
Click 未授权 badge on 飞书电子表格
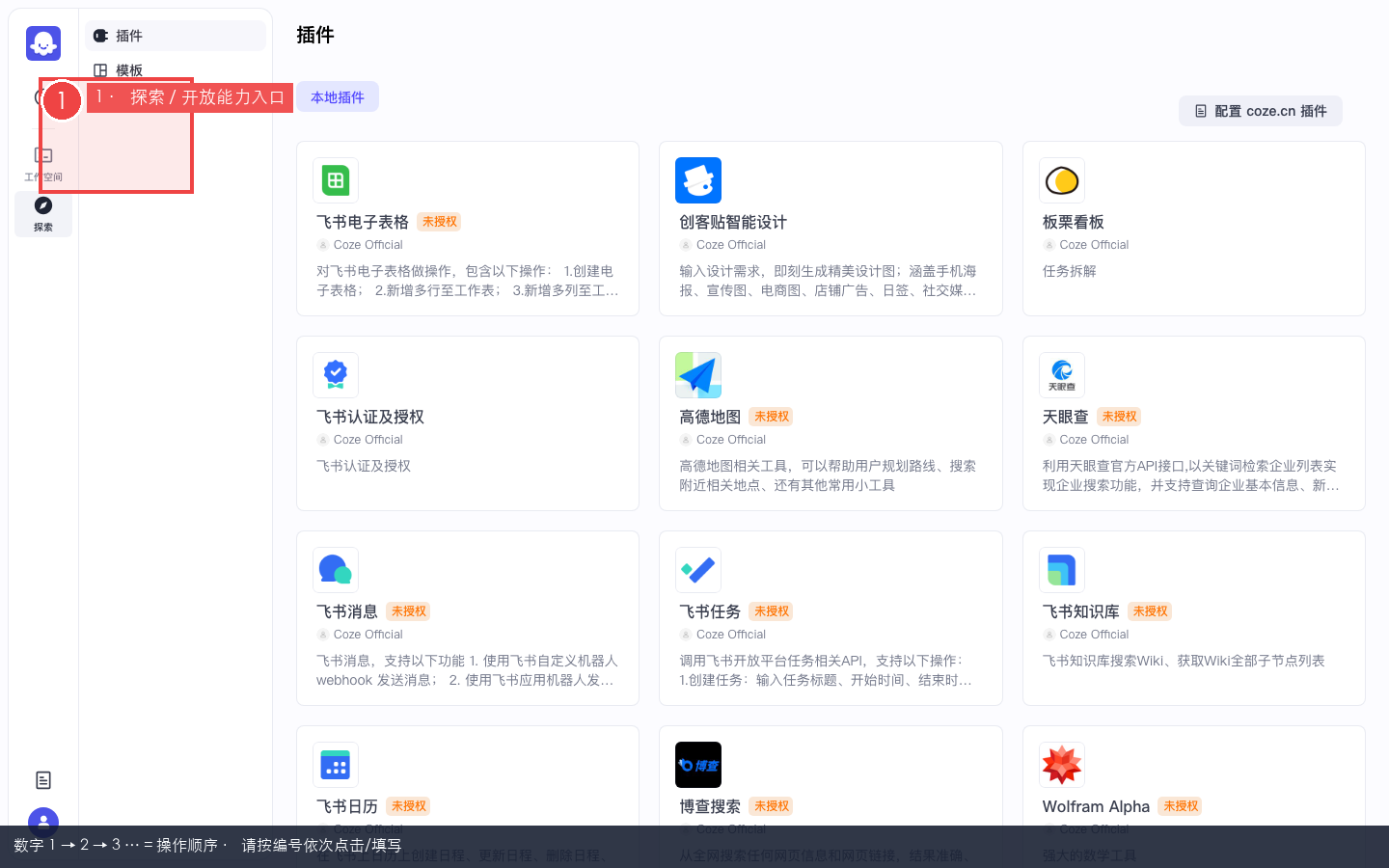tap(440, 222)
